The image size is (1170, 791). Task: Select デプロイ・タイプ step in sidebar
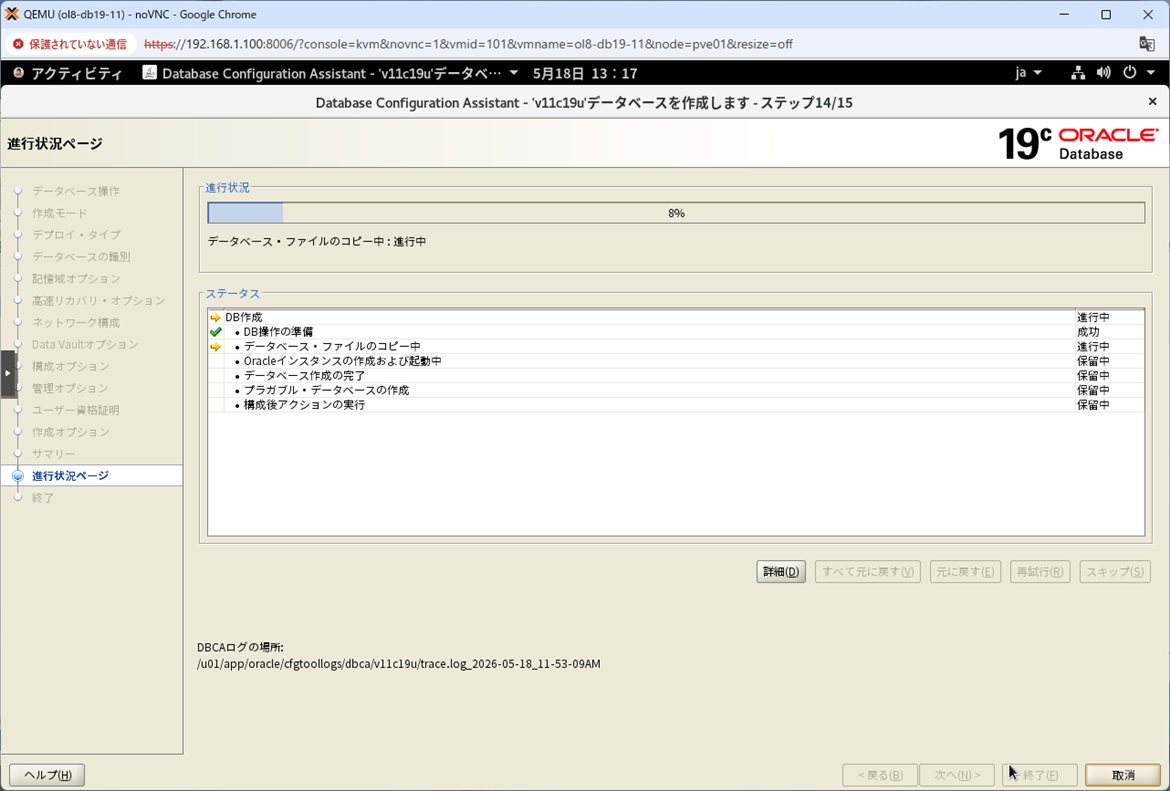[76, 234]
